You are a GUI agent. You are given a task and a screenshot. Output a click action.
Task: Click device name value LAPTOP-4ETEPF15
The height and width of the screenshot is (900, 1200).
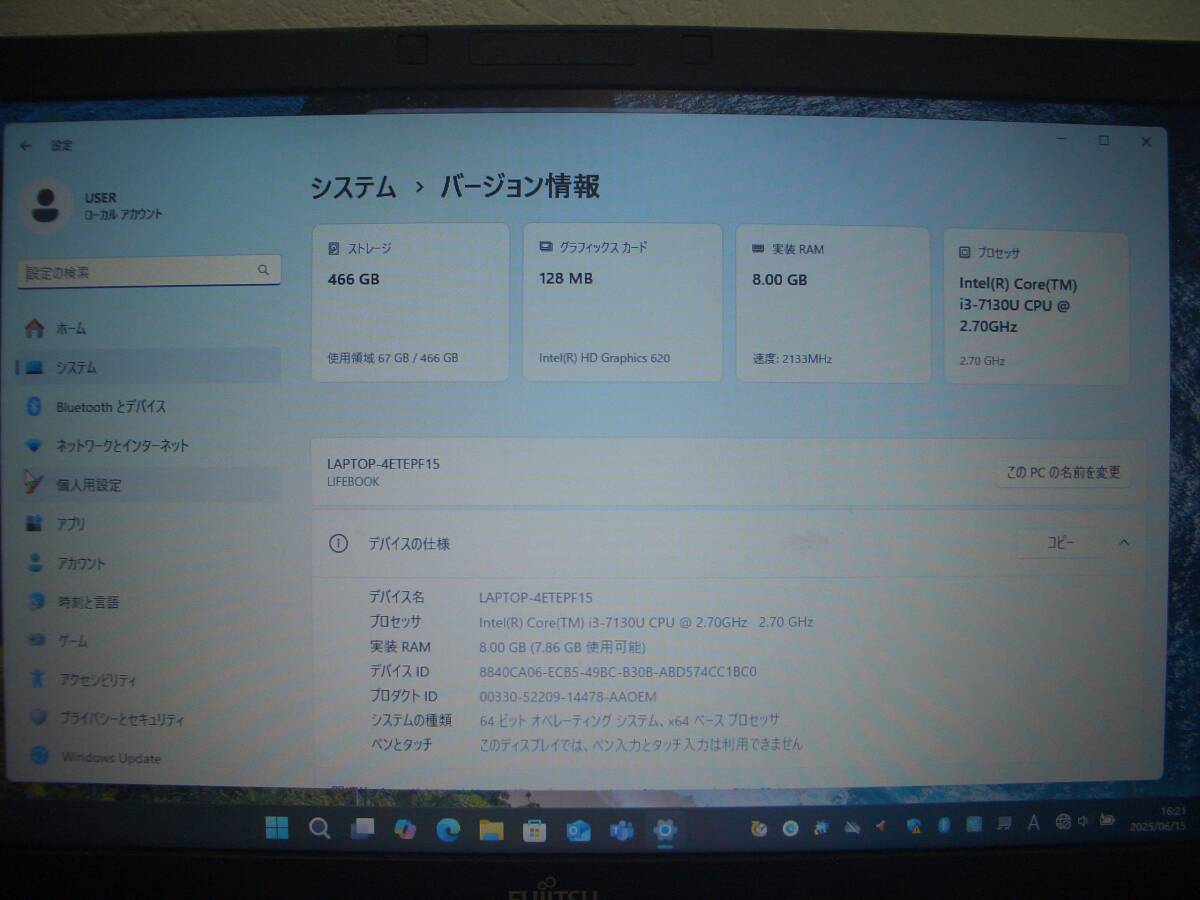[536, 598]
